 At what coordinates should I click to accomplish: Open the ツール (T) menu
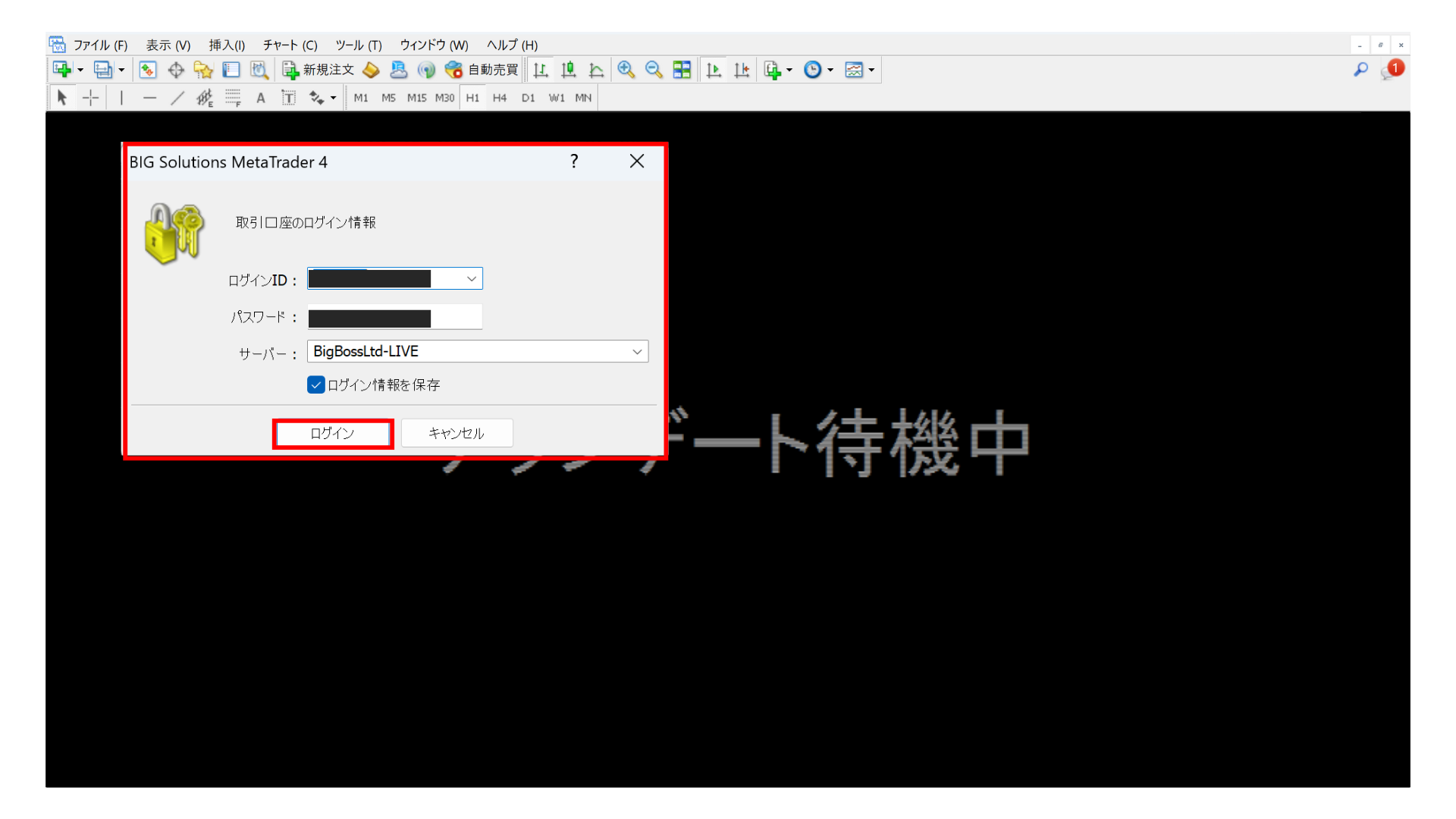point(358,45)
